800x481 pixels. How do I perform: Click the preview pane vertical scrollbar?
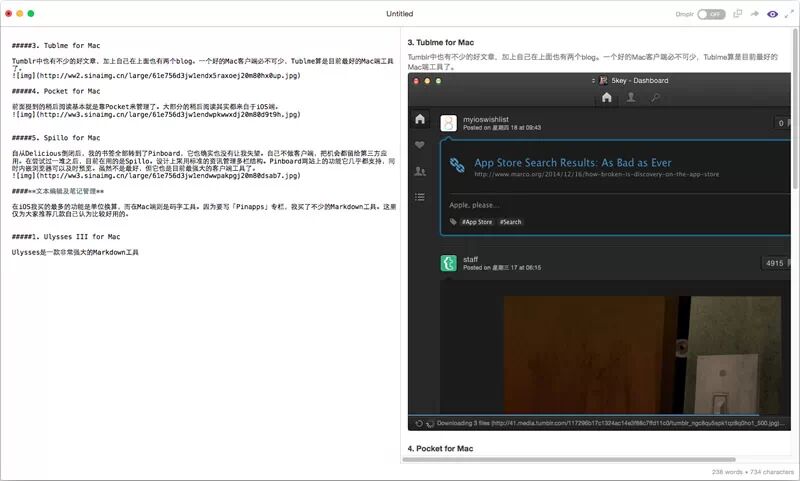tap(795, 110)
